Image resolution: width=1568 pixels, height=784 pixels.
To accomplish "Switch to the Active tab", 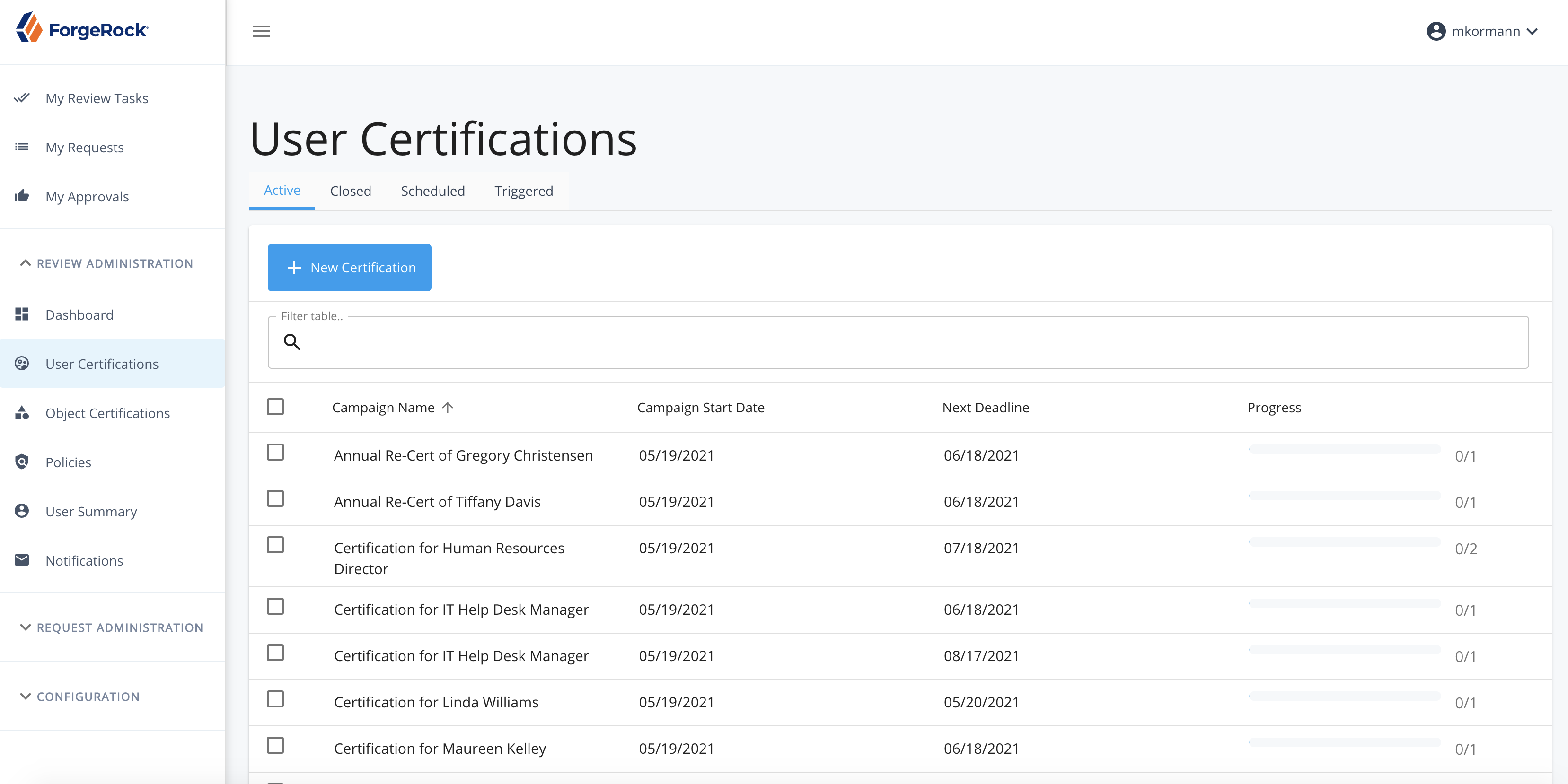I will pos(282,191).
